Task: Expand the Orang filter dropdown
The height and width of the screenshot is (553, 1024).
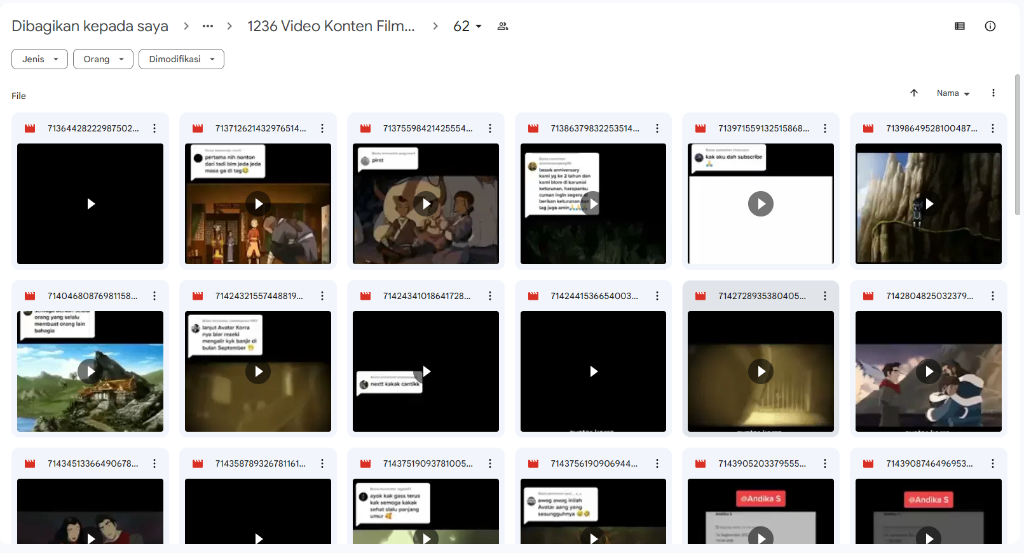Action: (x=103, y=59)
